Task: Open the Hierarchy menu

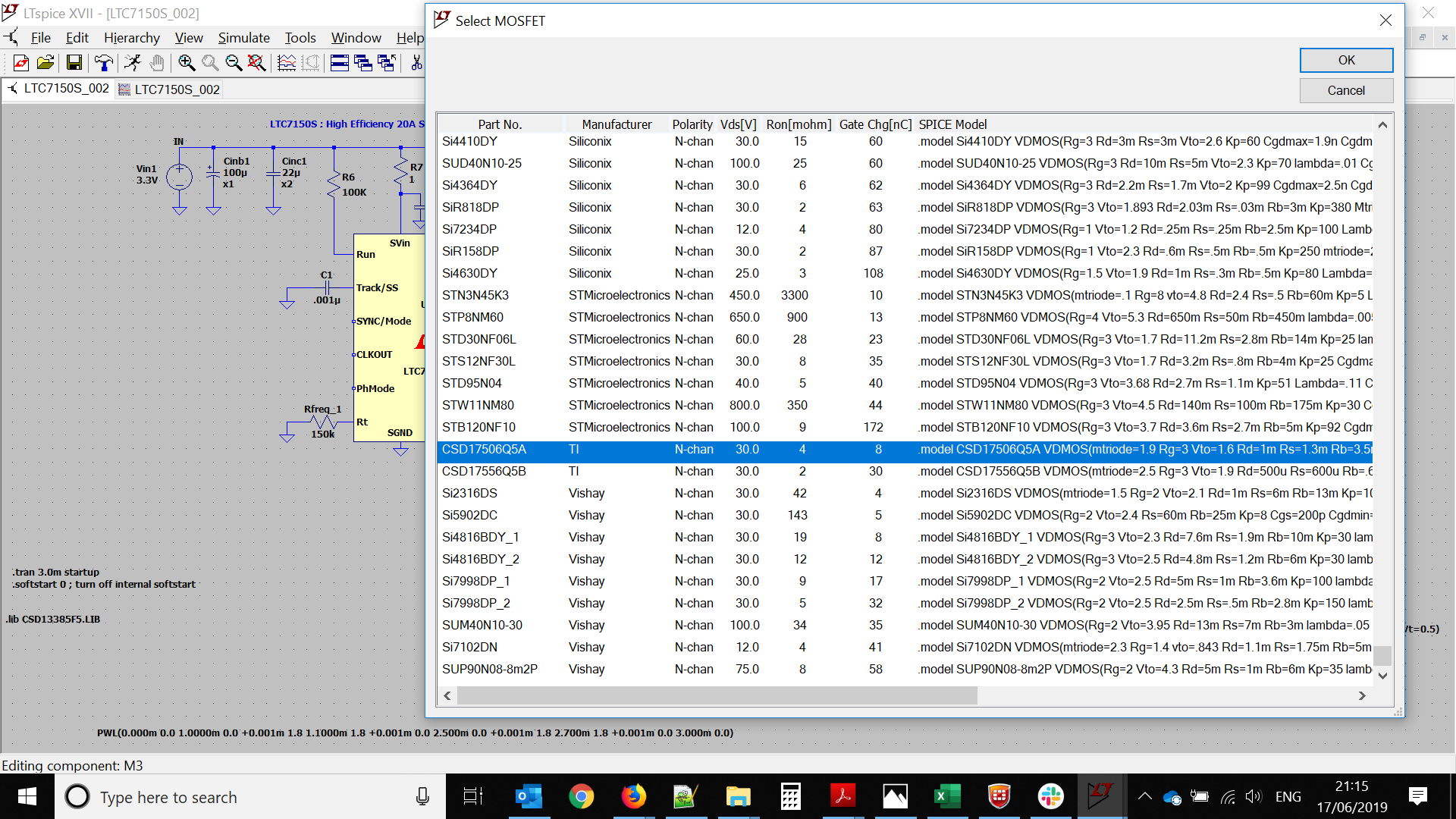Action: (x=132, y=38)
